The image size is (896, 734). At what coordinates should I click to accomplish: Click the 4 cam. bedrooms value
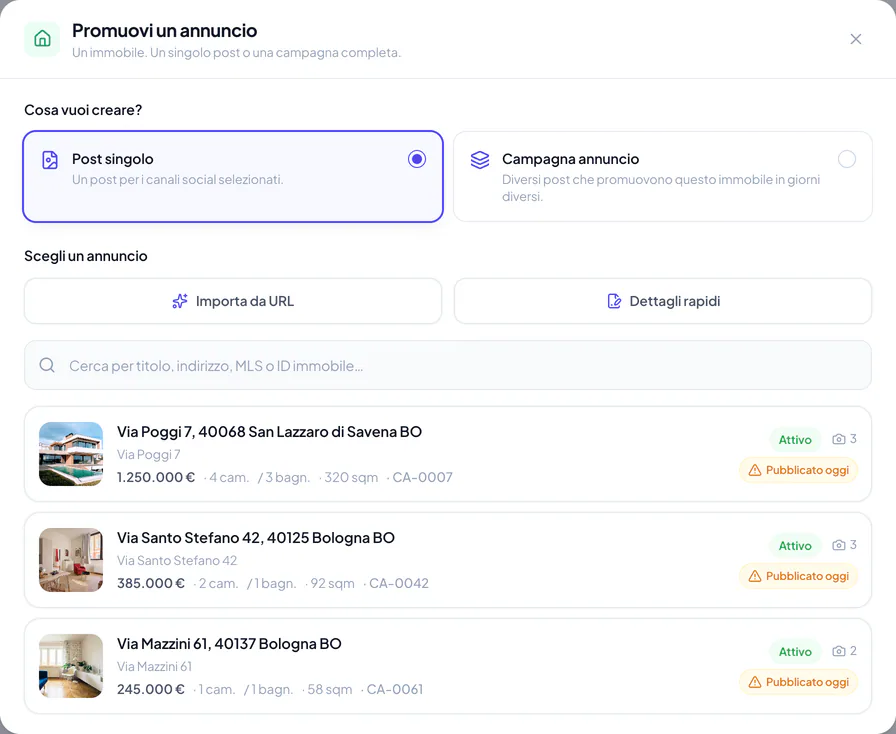pyautogui.click(x=229, y=477)
